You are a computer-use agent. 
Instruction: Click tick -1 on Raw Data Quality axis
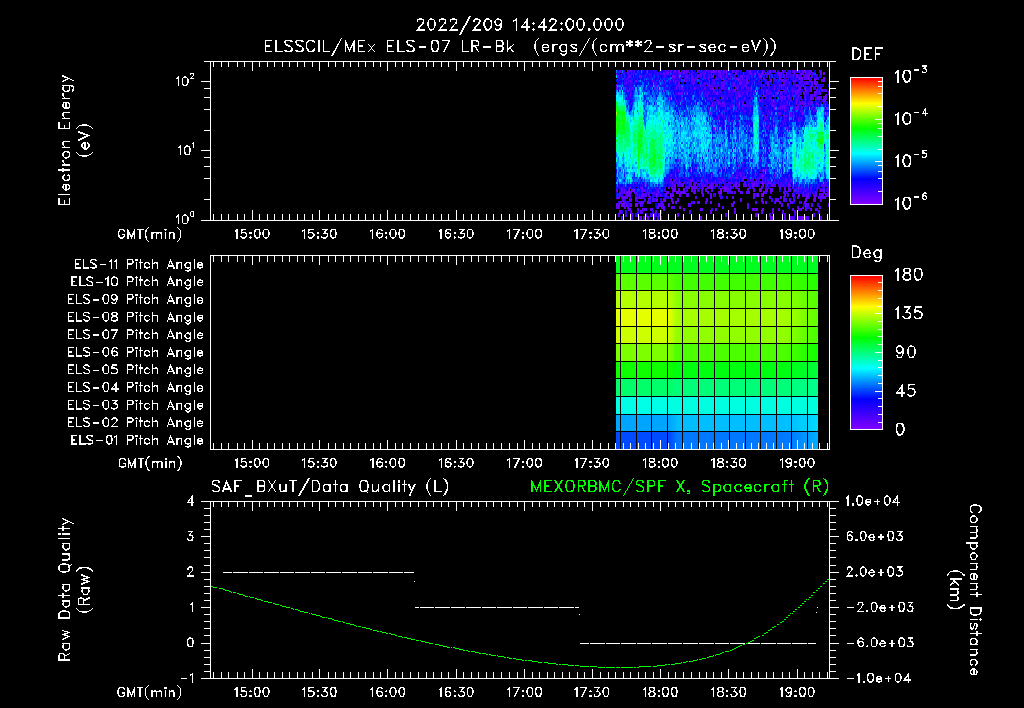coord(187,678)
